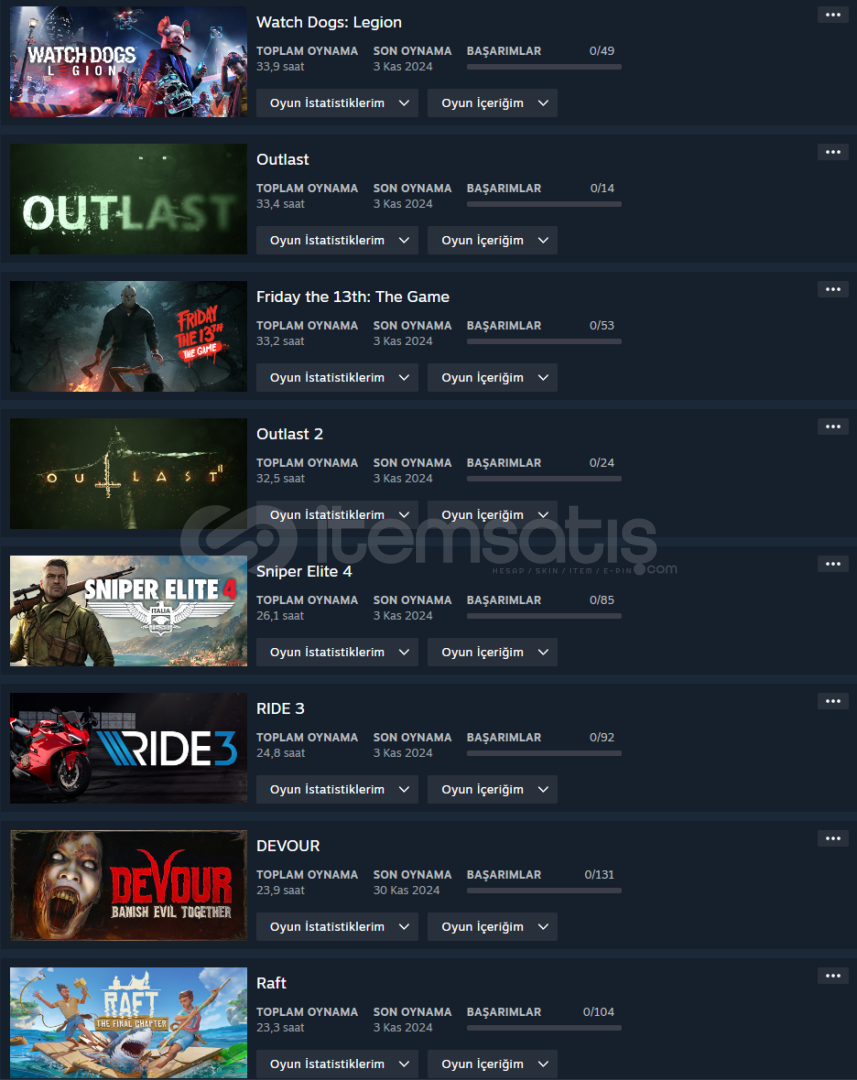The width and height of the screenshot is (857, 1080).
Task: Click the DEVOUR achievements progress bar
Action: click(544, 891)
